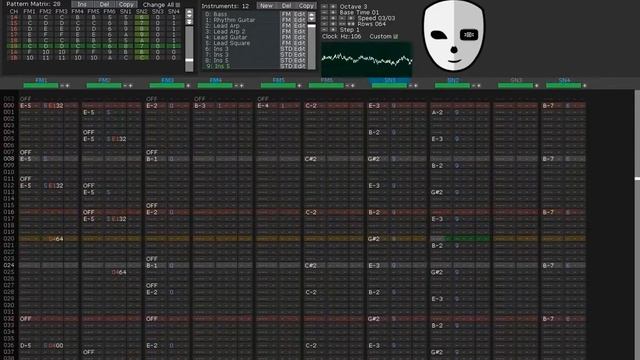
Task: Expand FM2 effect columns with plus
Action: click(x=131, y=86)
